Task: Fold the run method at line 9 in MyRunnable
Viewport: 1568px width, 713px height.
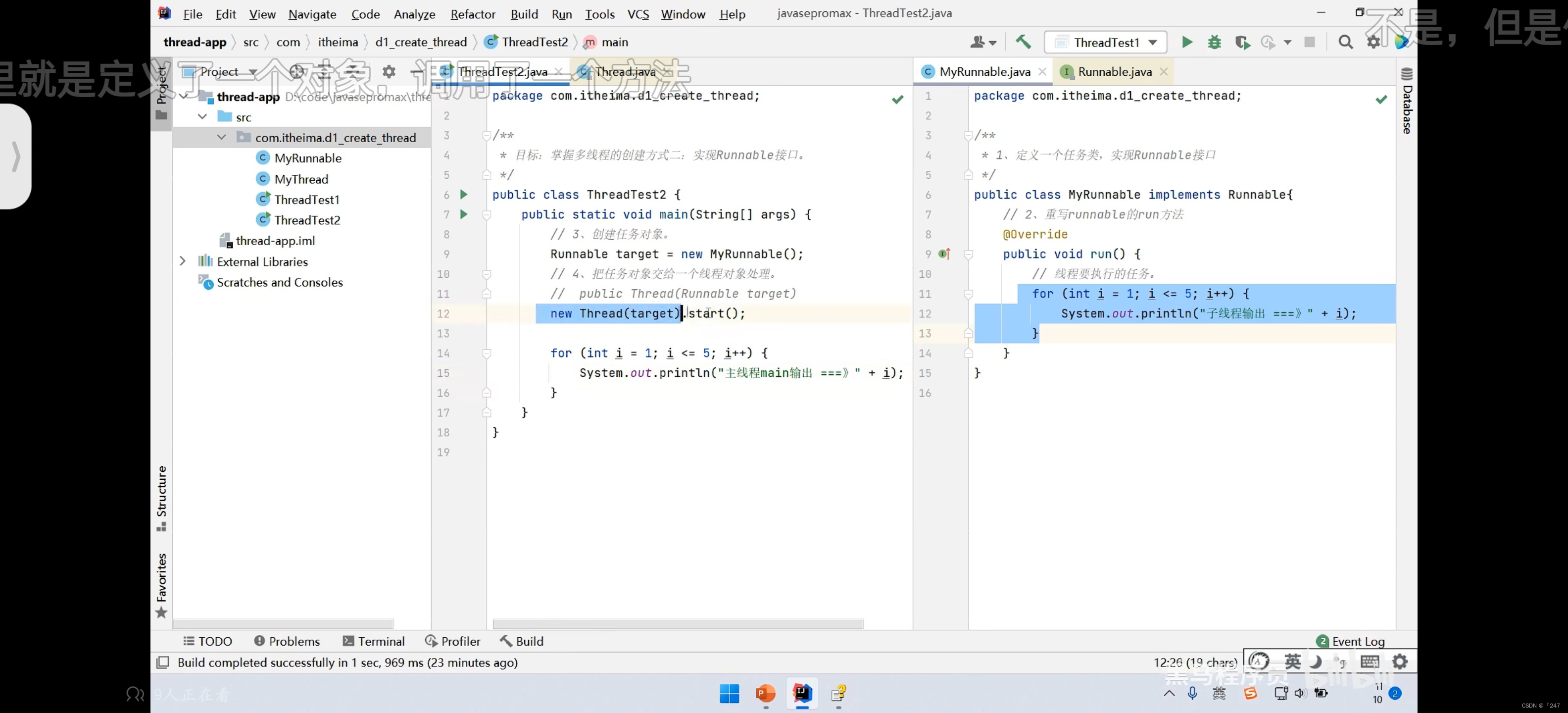Action: point(969,255)
